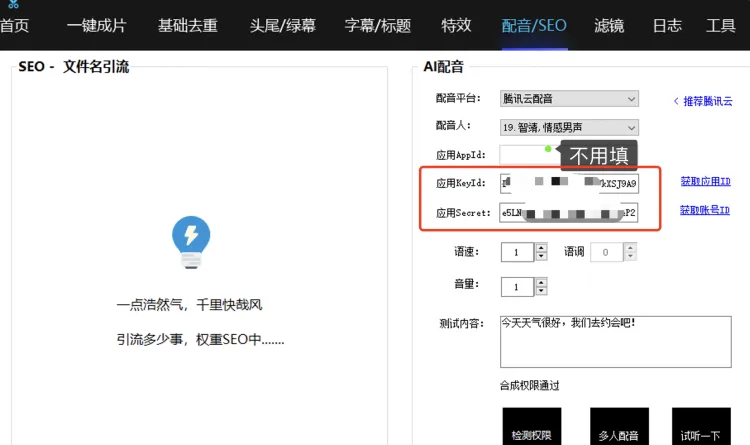The width and height of the screenshot is (750, 445).
Task: Open the 首页 tab
Action: click(x=14, y=25)
